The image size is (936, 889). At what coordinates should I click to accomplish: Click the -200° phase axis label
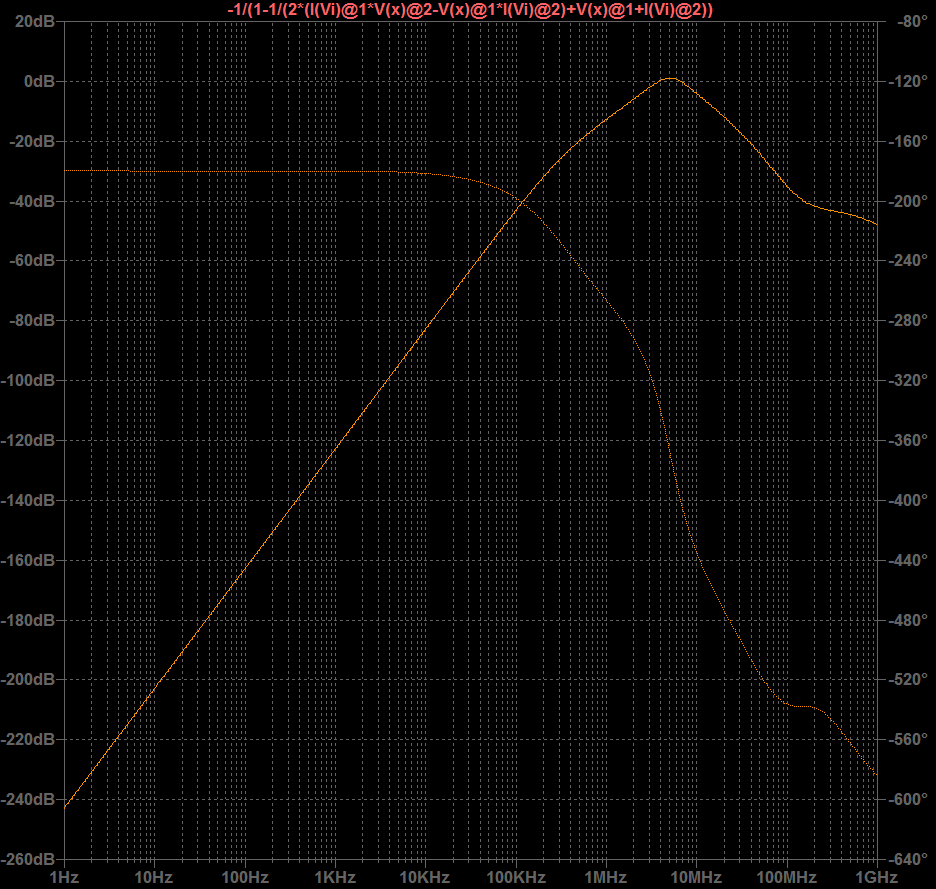pos(908,201)
